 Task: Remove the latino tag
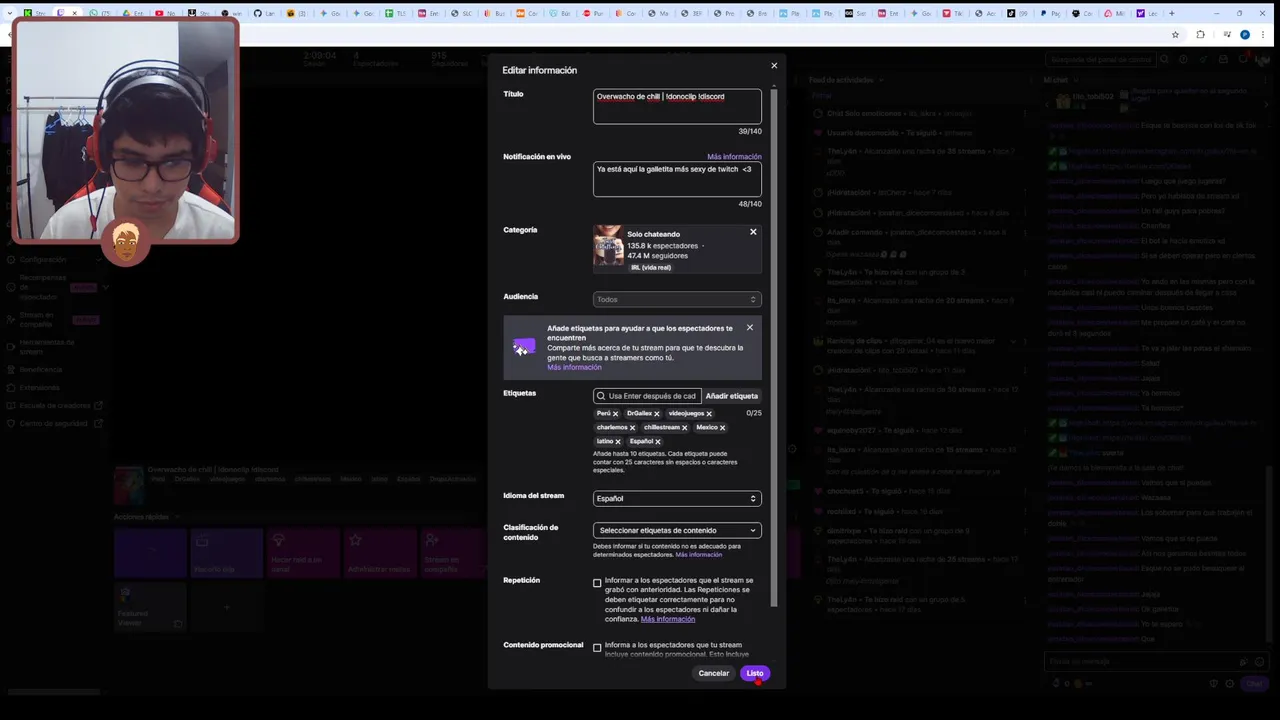point(618,442)
